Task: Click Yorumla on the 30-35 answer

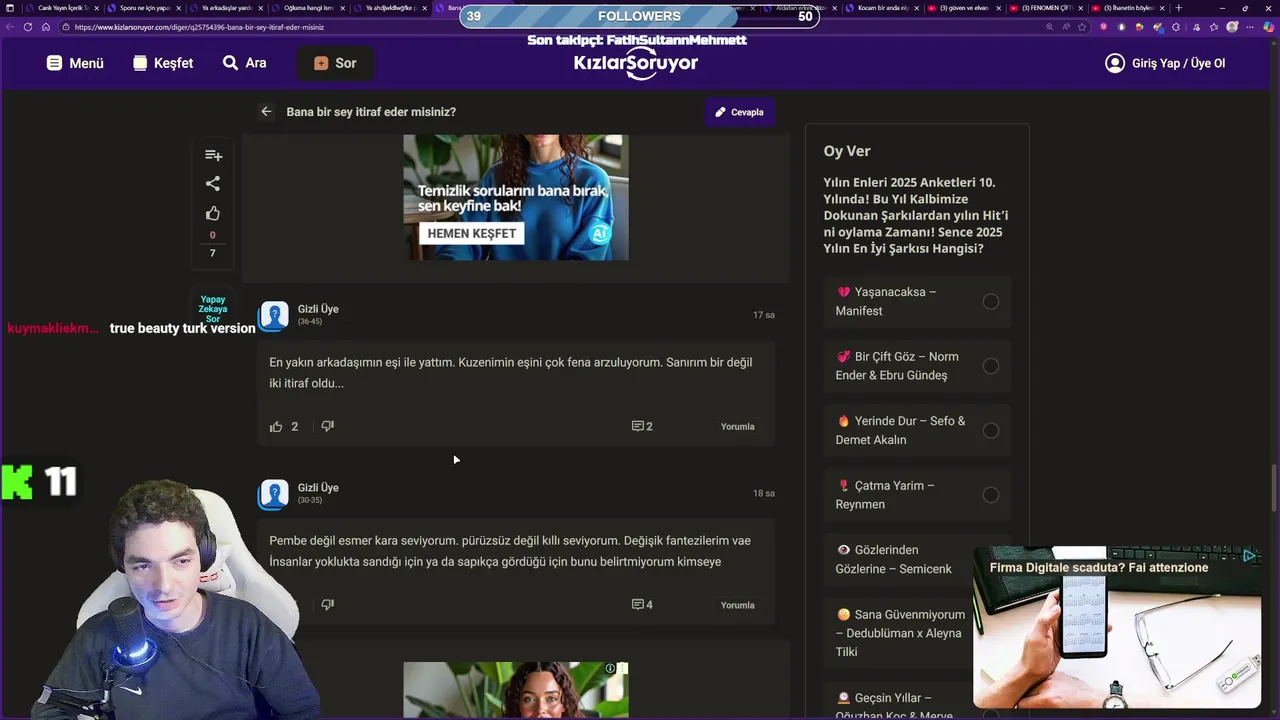Action: 738,605
